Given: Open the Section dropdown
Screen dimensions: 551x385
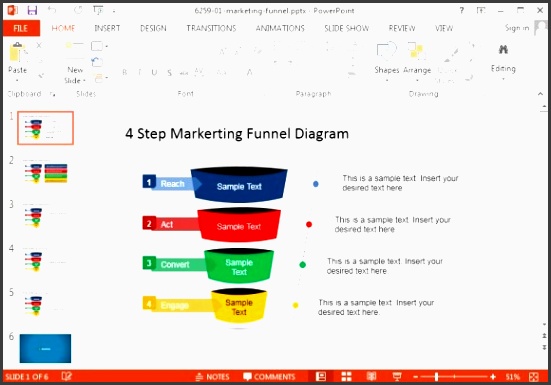Looking at the screenshot, I should [101, 78].
